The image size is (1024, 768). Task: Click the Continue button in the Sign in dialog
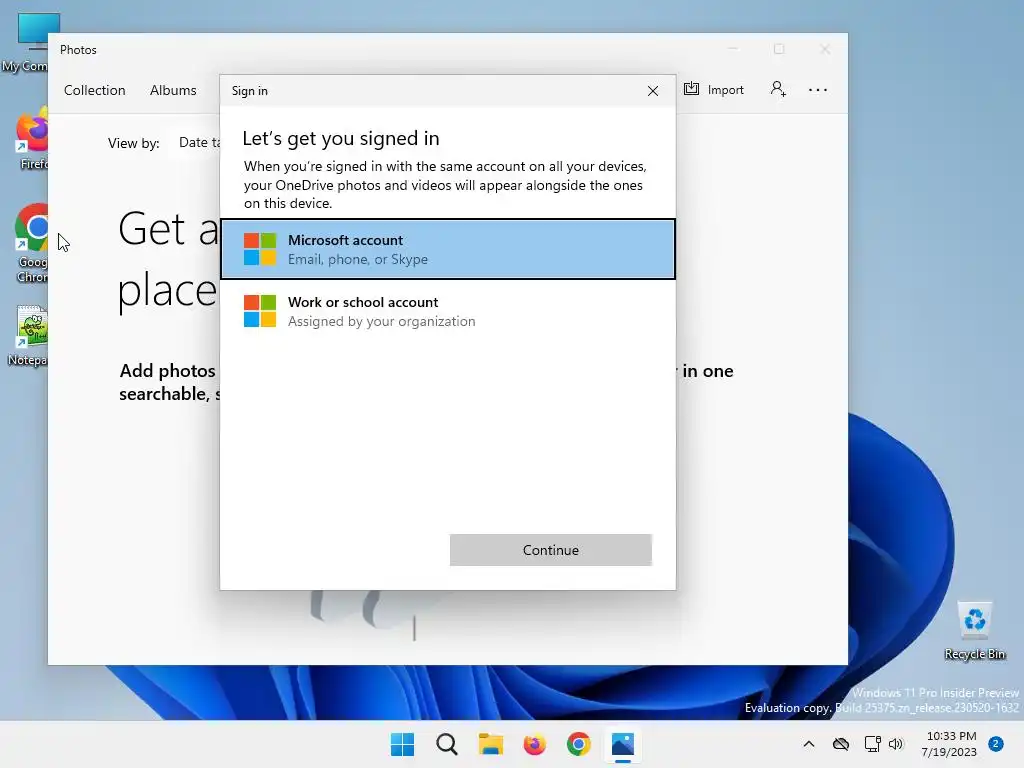551,550
